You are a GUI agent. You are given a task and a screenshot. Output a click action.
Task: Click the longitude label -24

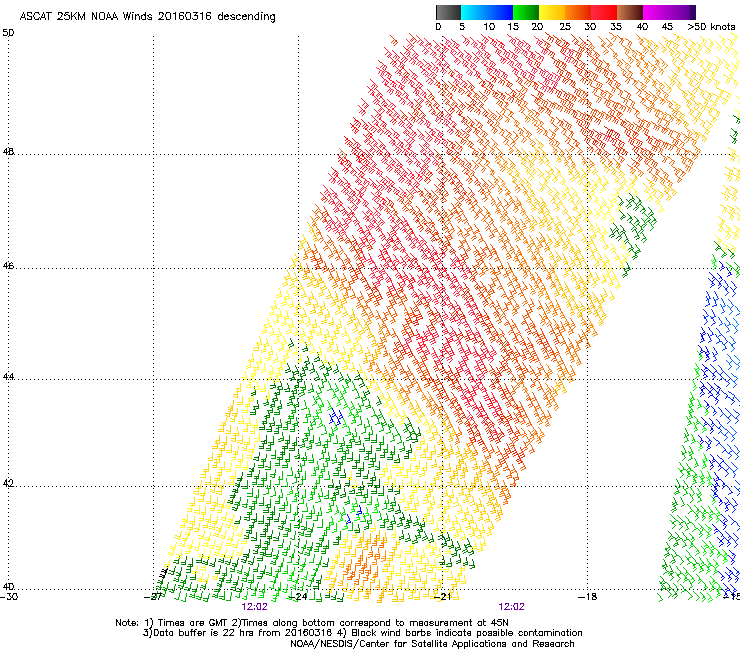coord(298,597)
